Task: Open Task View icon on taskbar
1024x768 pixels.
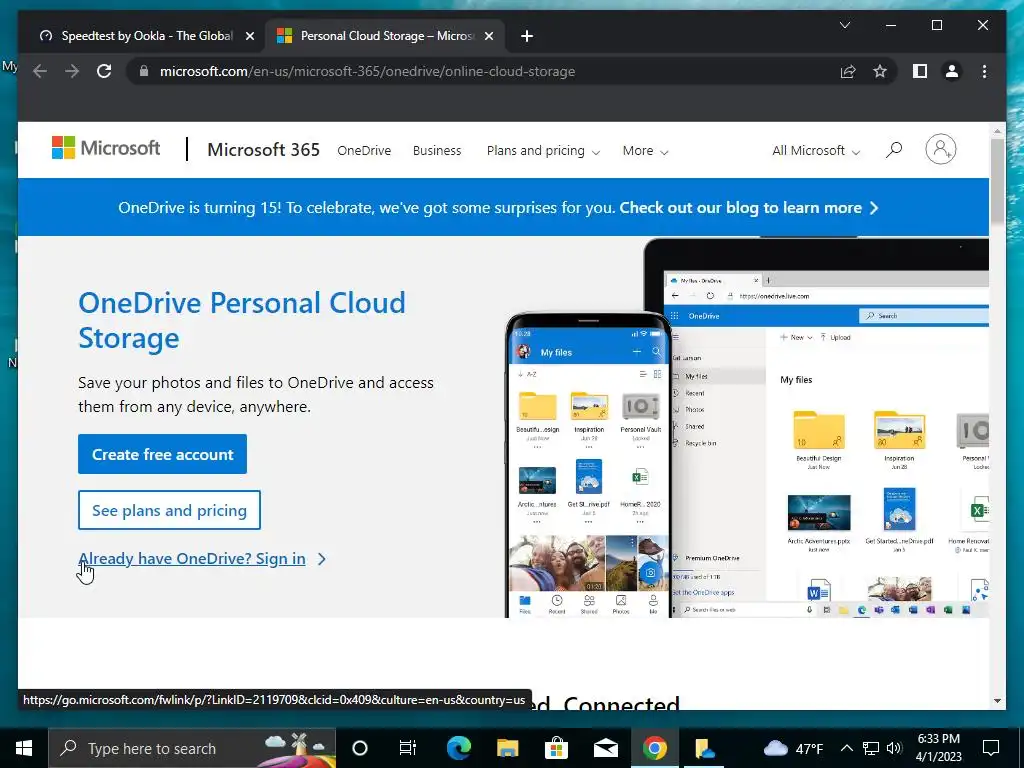Action: (x=408, y=748)
